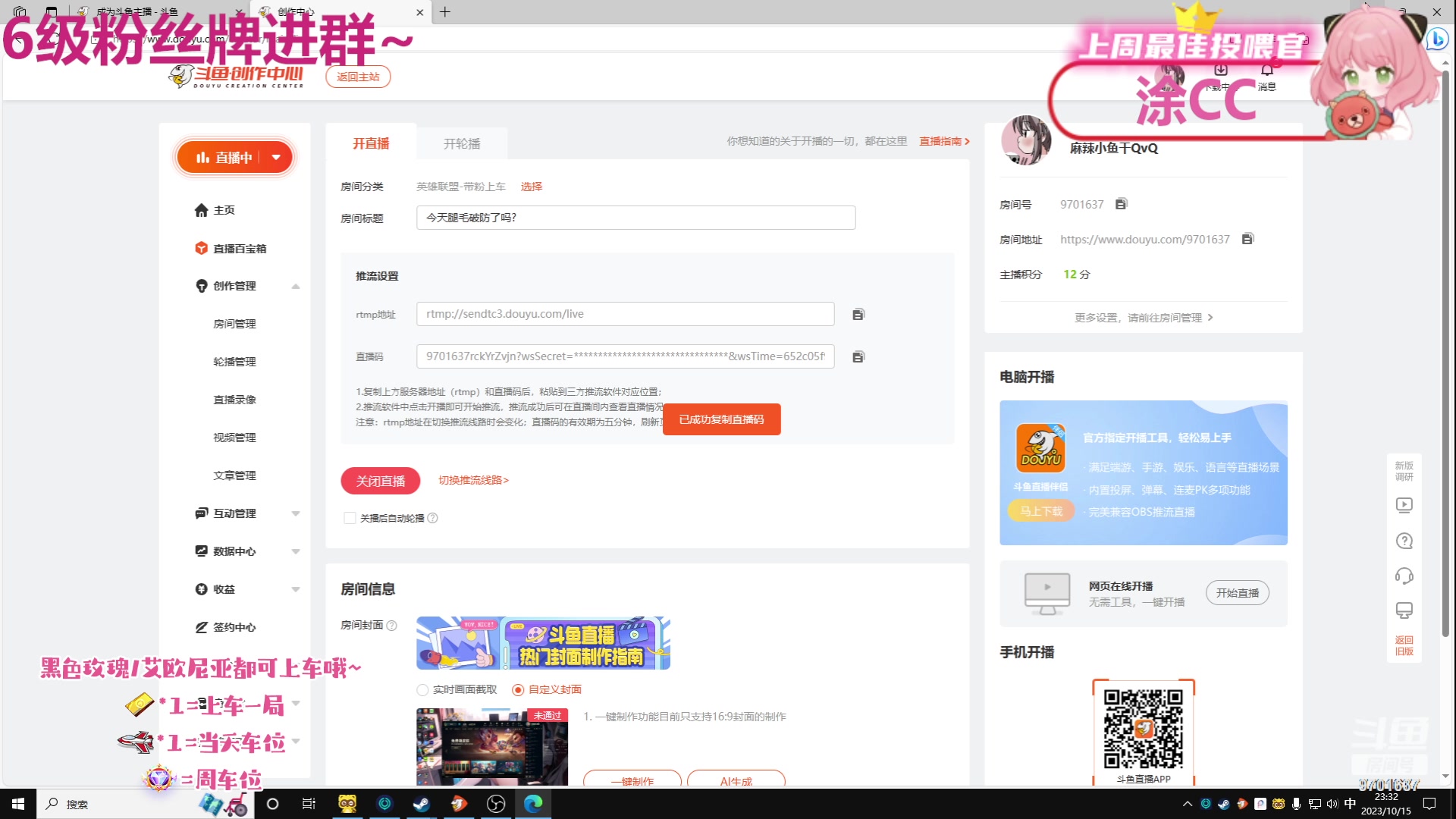The width and height of the screenshot is (1456, 819).
Task: Copy the room number 9701637
Action: (x=1122, y=204)
